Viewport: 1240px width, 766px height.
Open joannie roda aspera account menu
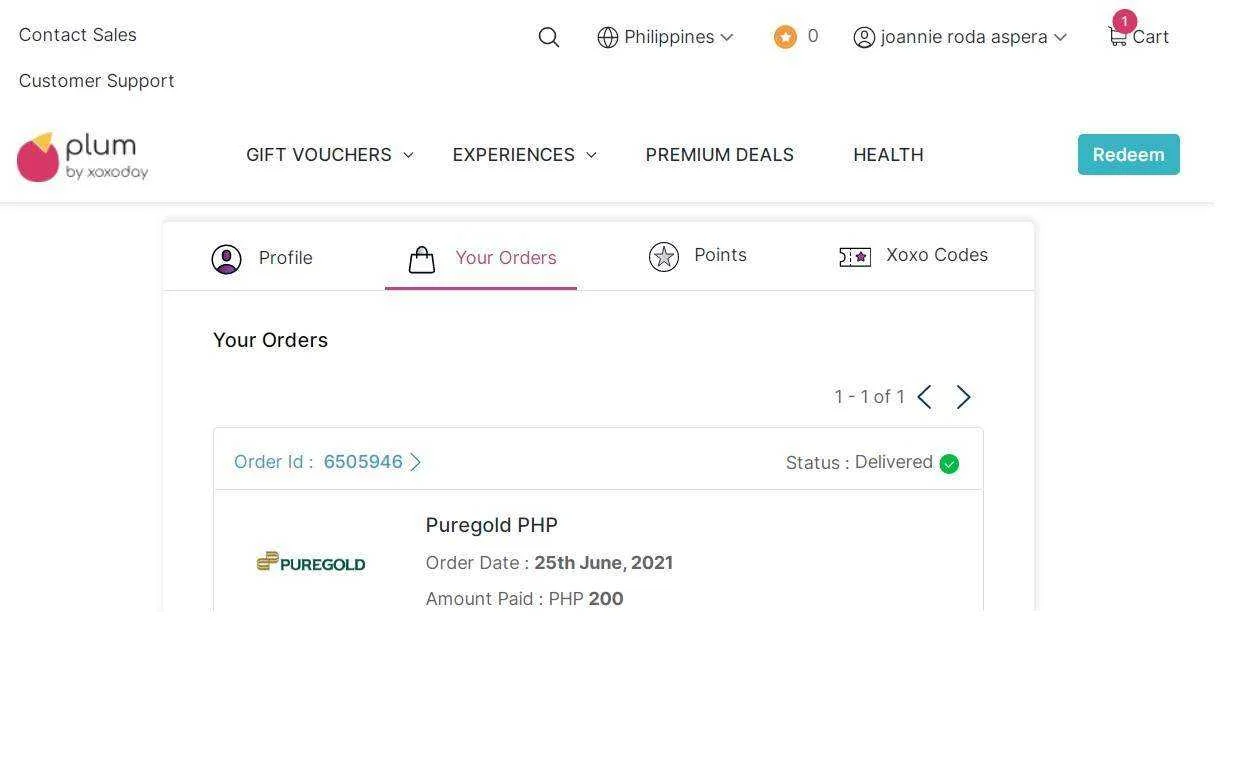960,37
